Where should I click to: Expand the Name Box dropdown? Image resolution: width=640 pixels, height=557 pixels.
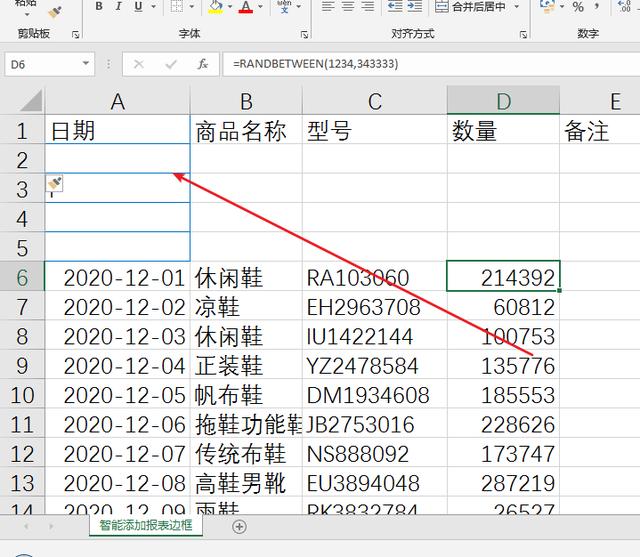(86, 64)
